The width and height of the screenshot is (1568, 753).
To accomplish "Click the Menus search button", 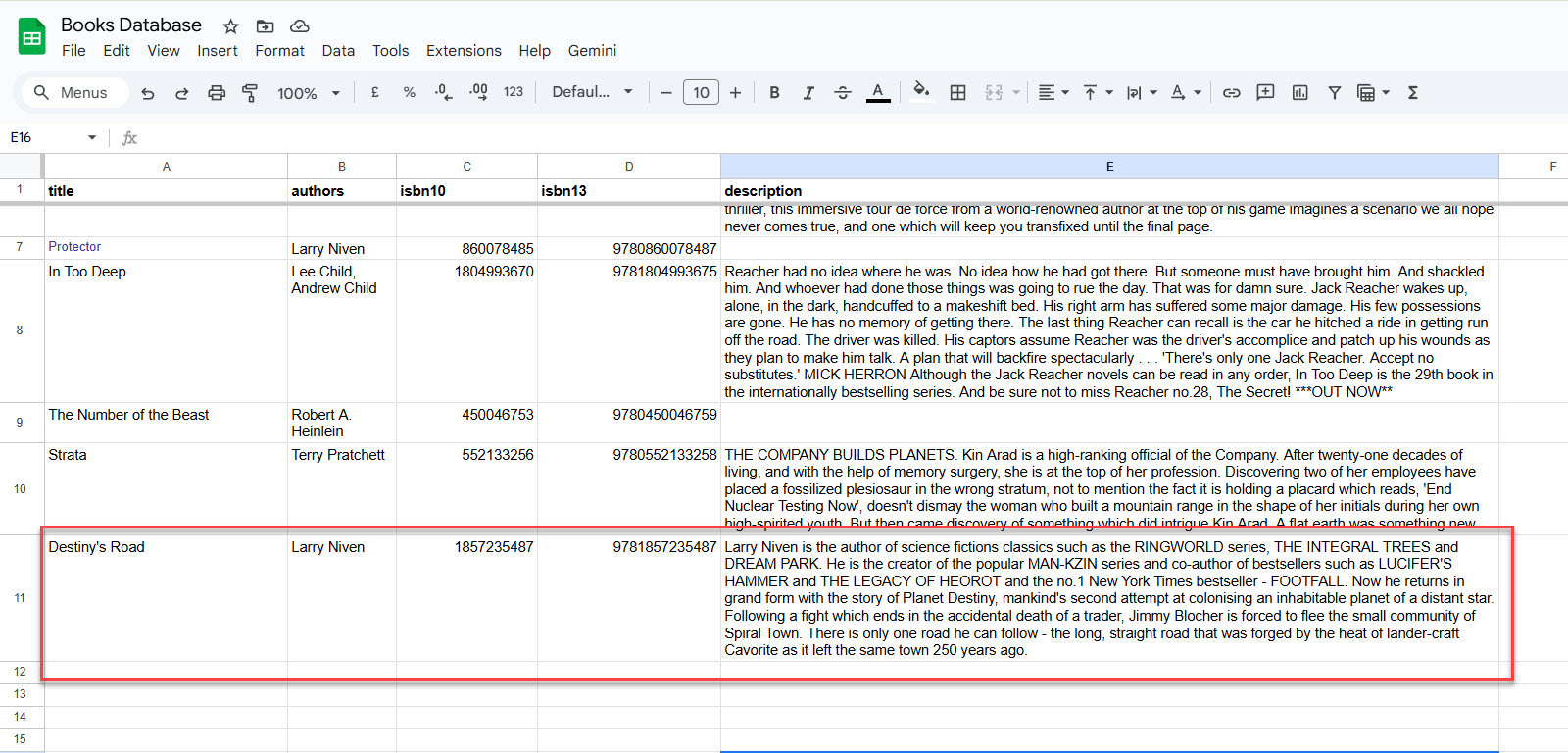I will (x=72, y=93).
